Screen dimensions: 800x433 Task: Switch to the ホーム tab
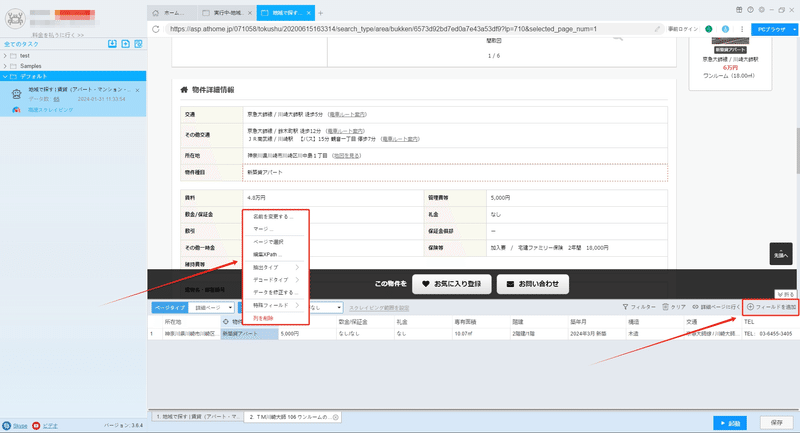[x=172, y=13]
